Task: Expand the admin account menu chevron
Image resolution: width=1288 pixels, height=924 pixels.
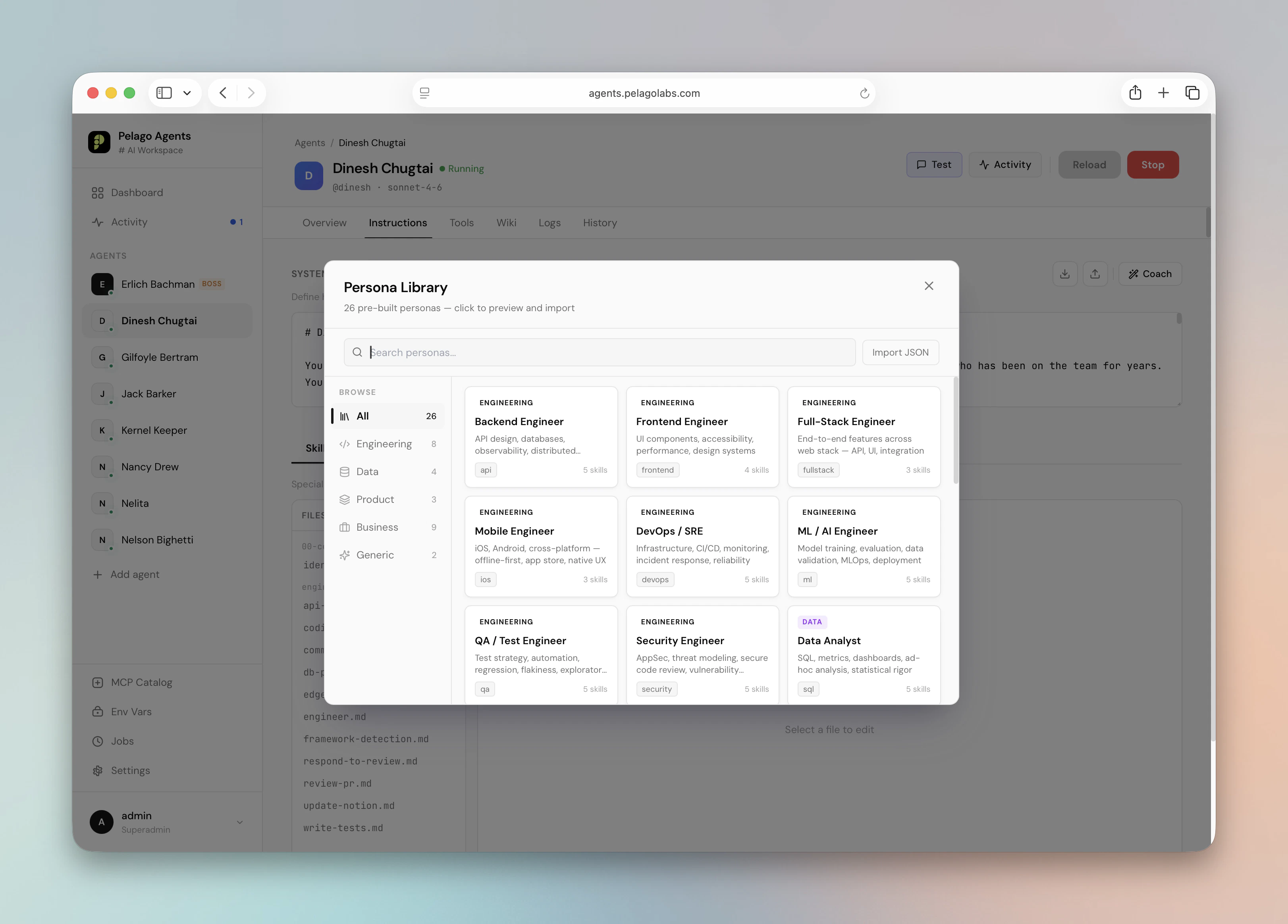Action: coord(240,822)
